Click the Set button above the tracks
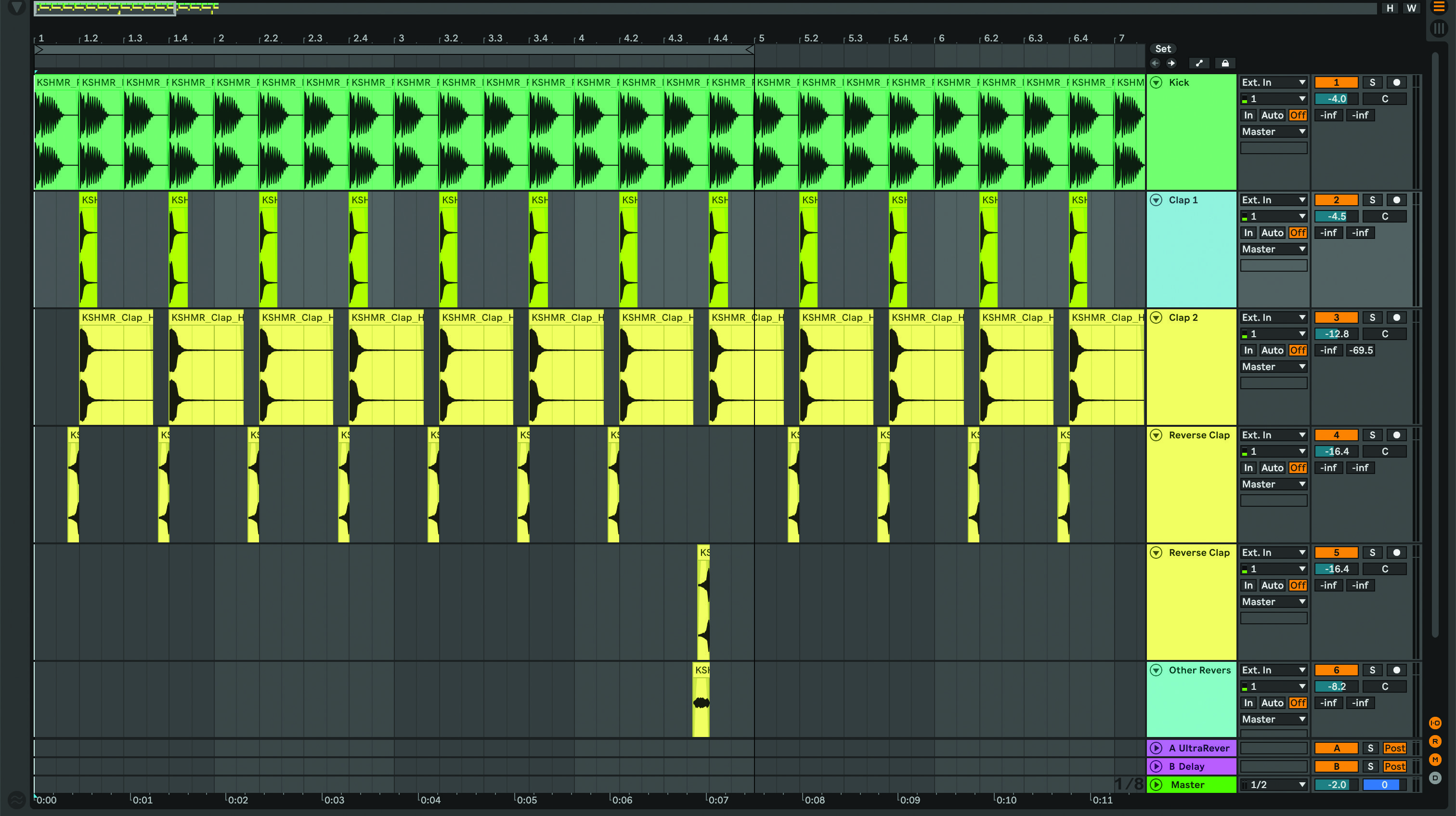 1163,49
